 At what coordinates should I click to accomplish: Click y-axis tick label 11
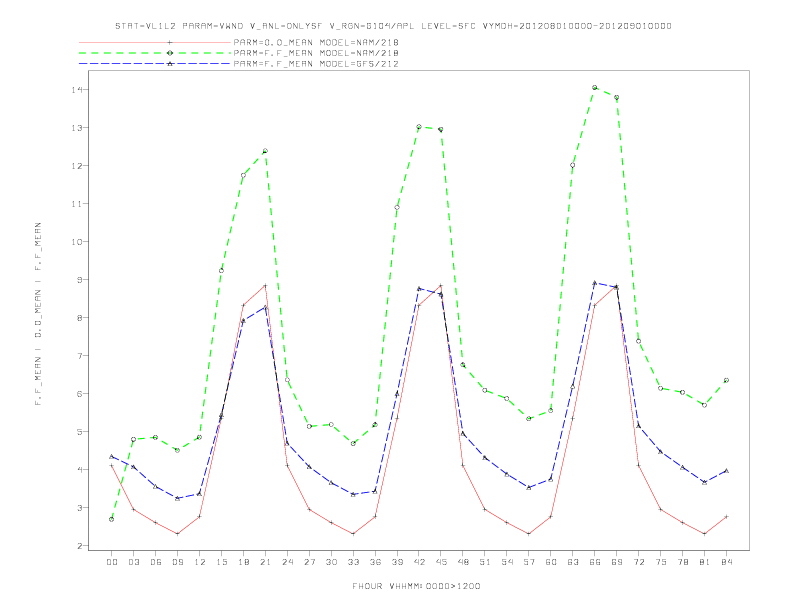(x=77, y=203)
